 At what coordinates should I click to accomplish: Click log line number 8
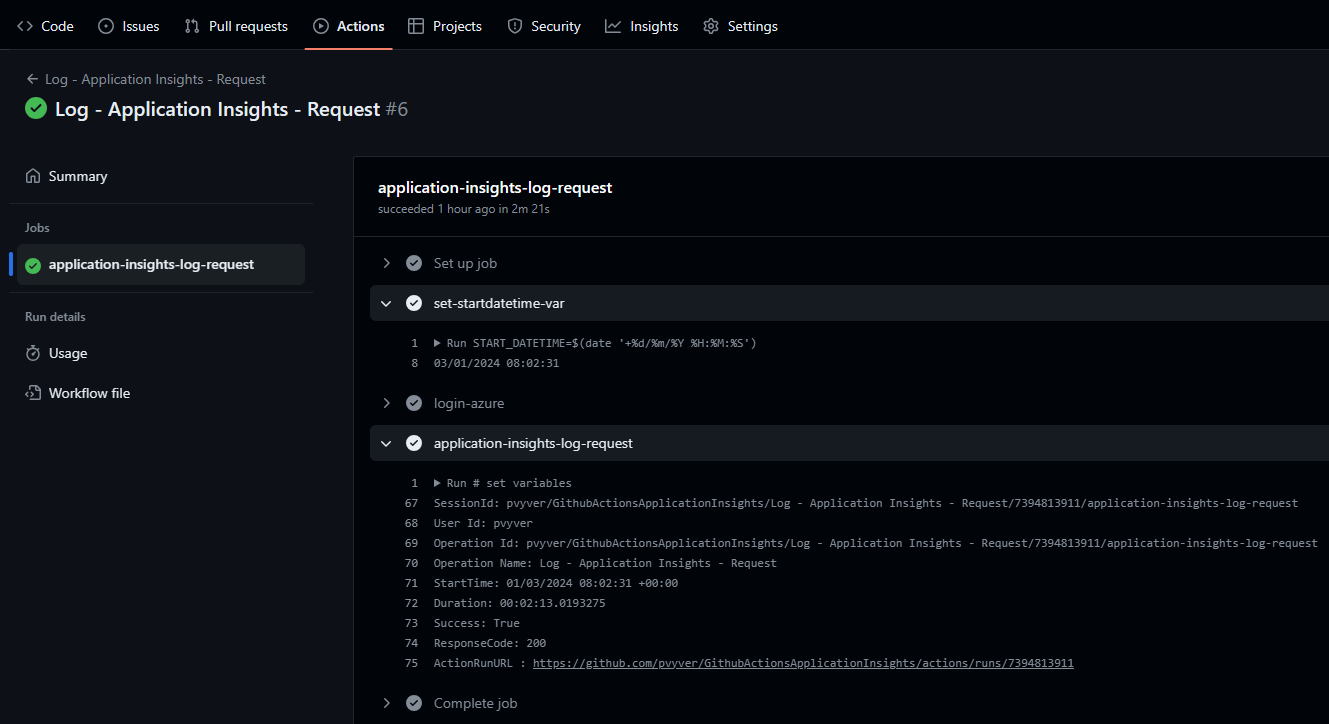[414, 363]
